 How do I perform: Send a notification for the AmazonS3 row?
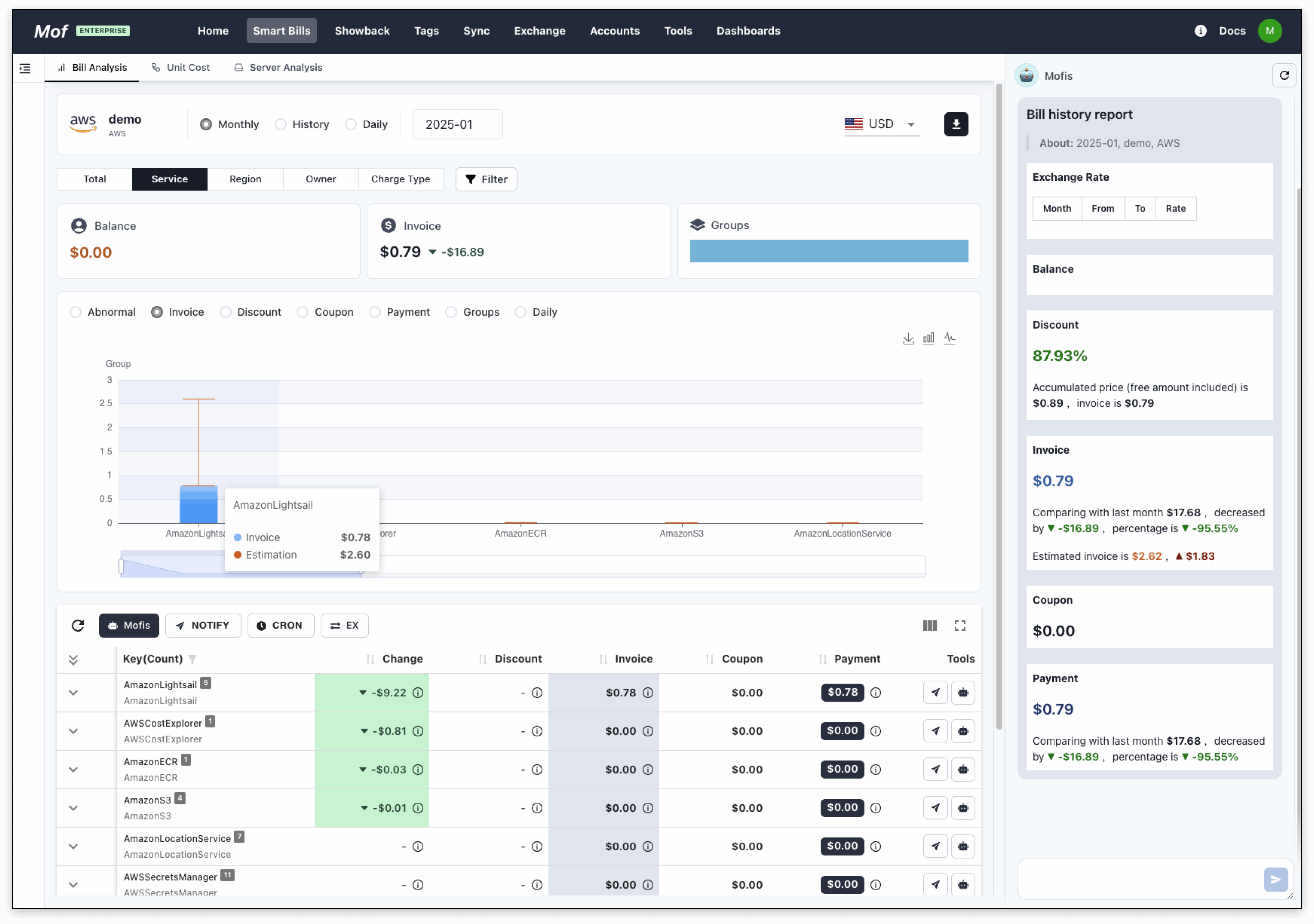(x=935, y=807)
